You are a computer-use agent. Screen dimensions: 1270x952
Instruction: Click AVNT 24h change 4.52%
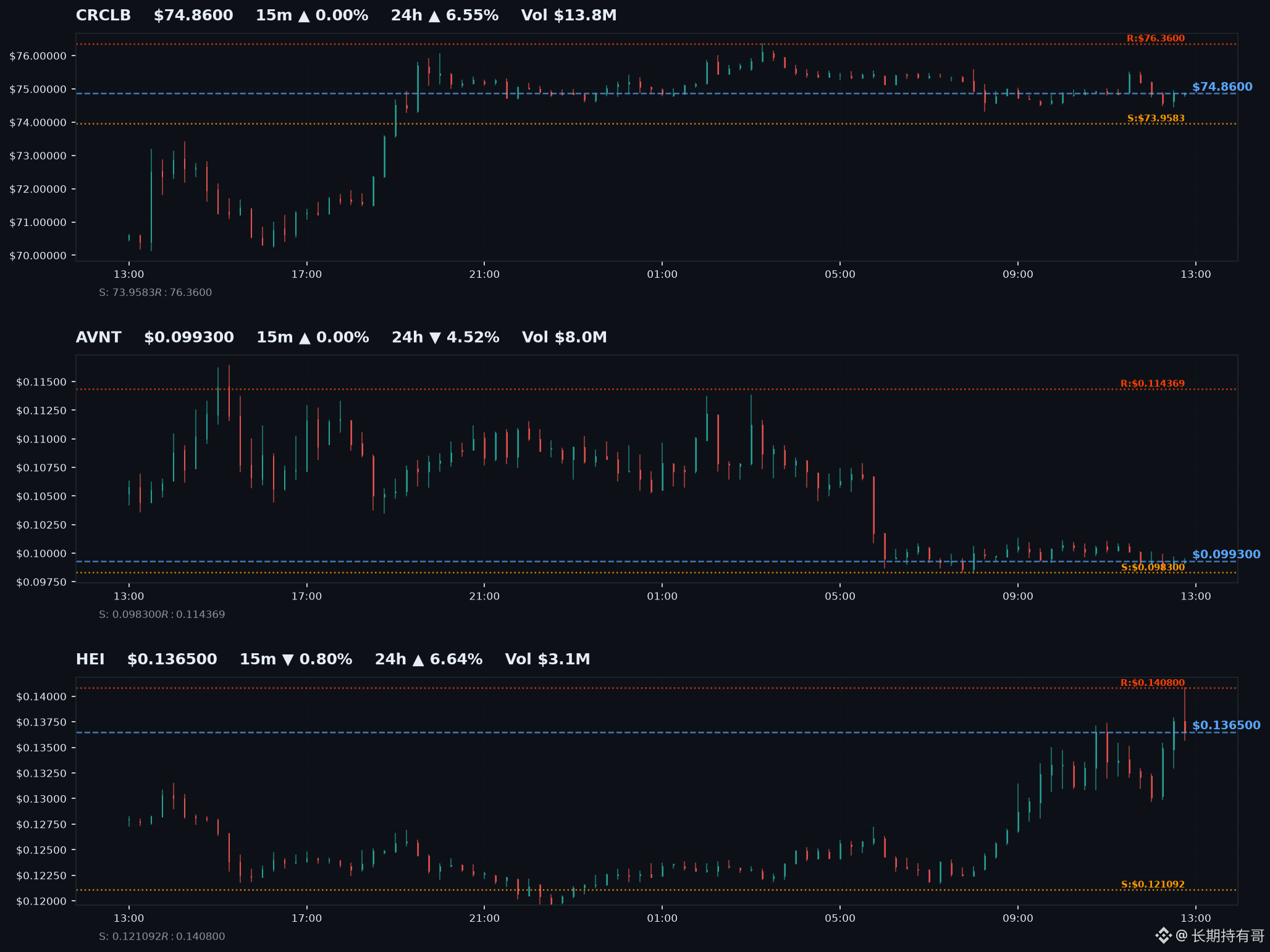coord(445,337)
